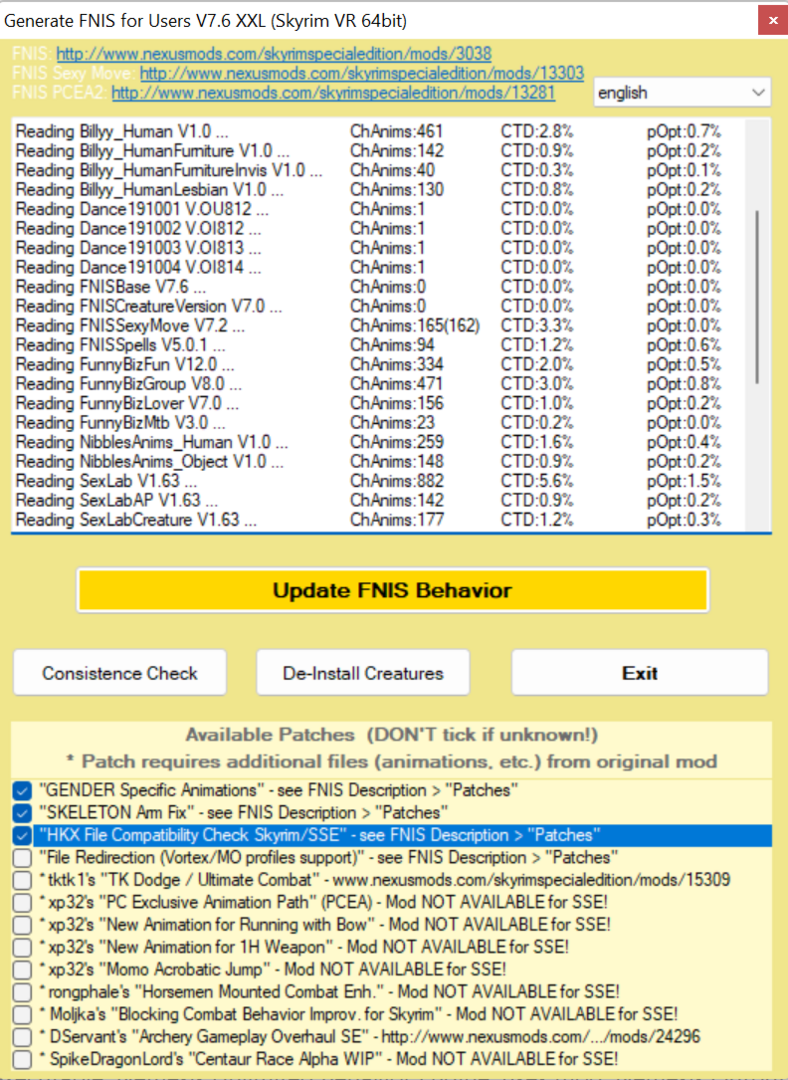Image resolution: width=788 pixels, height=1080 pixels.
Task: Uncheck GENDER Specific Animations patch
Action: tap(22, 791)
